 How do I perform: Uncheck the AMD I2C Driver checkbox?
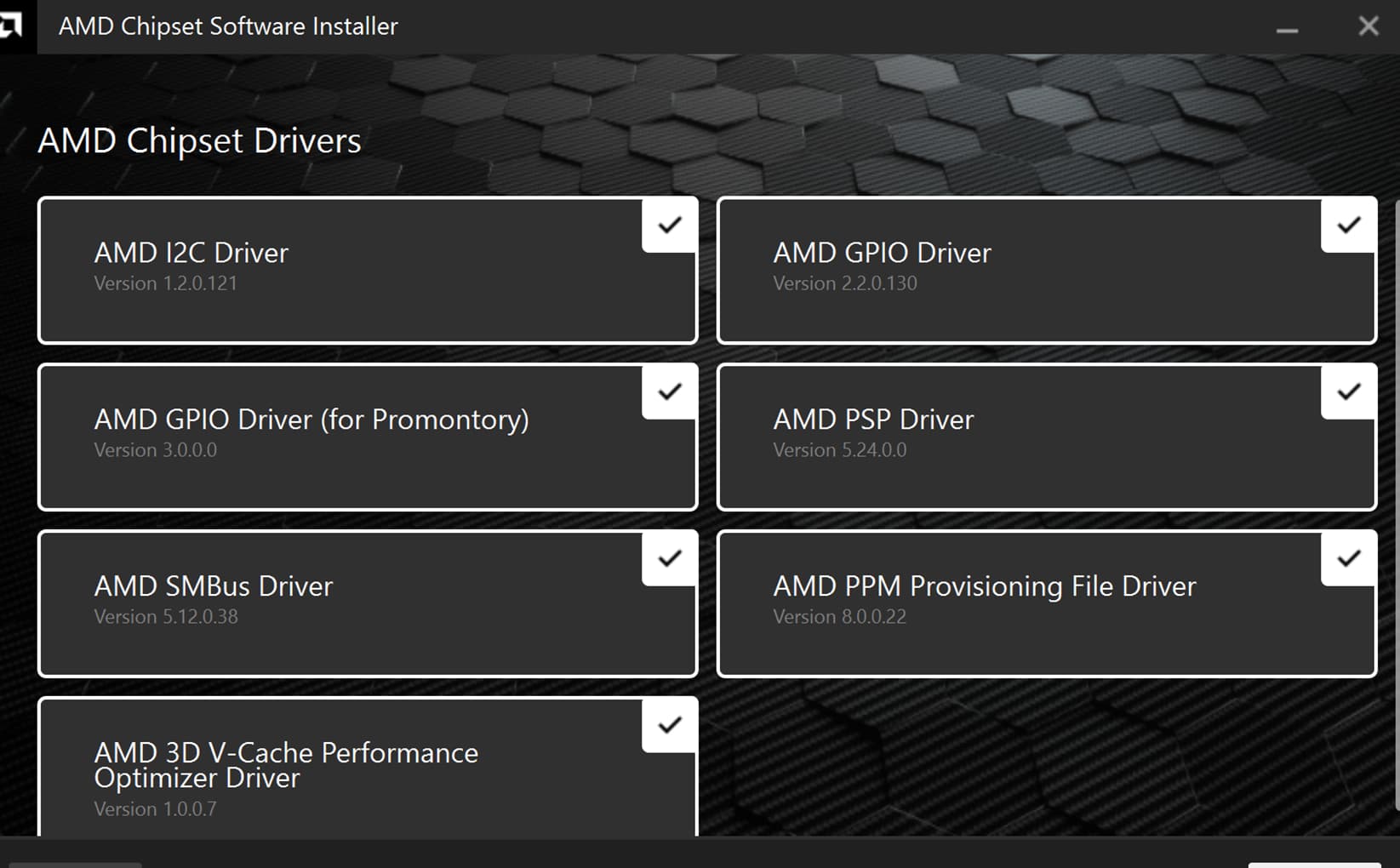(x=670, y=226)
